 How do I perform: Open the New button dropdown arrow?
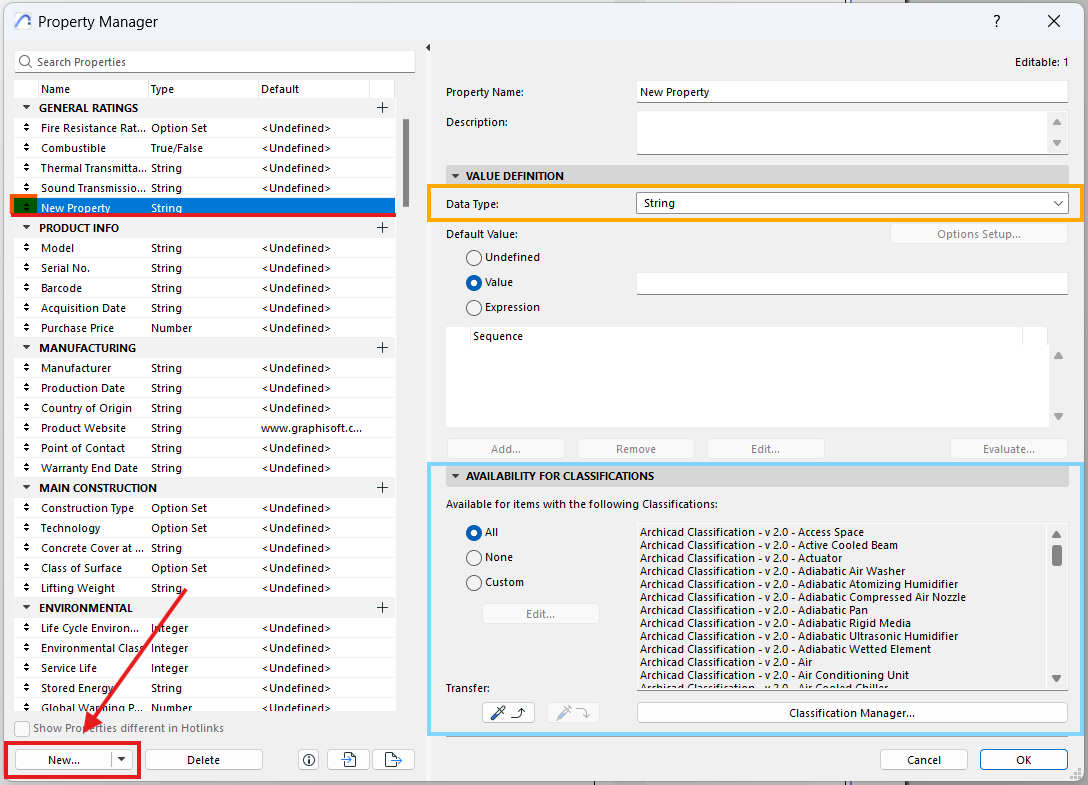point(122,760)
